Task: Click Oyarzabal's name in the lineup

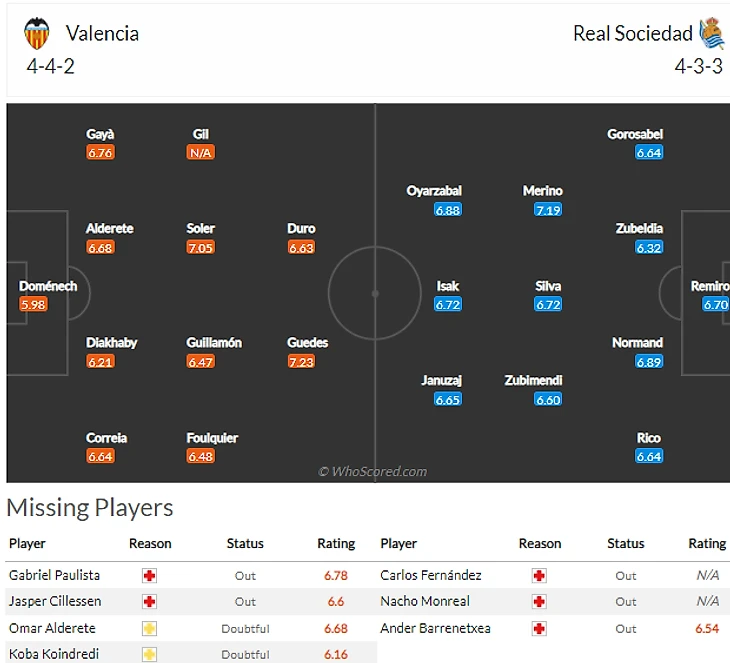Action: pyautogui.click(x=434, y=191)
